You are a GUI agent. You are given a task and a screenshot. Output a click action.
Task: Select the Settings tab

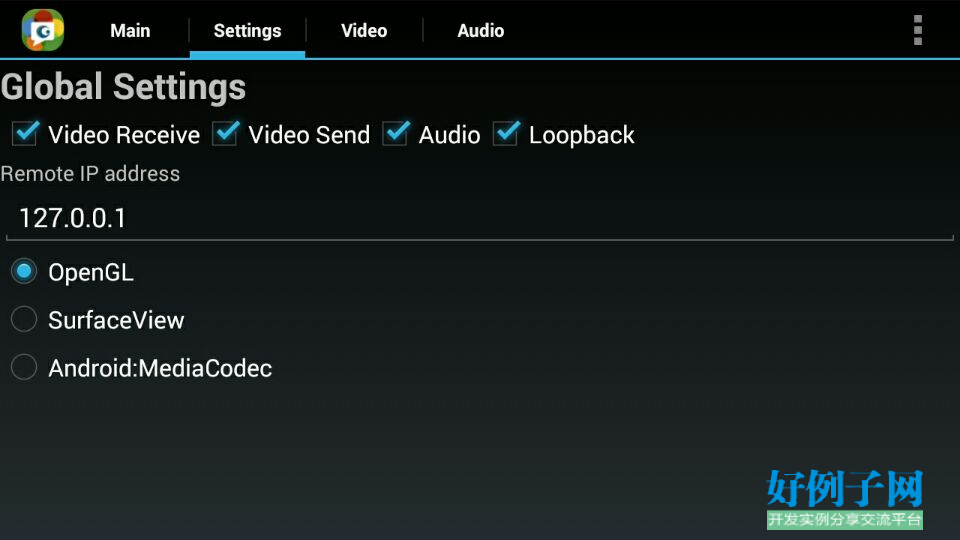pos(247,31)
